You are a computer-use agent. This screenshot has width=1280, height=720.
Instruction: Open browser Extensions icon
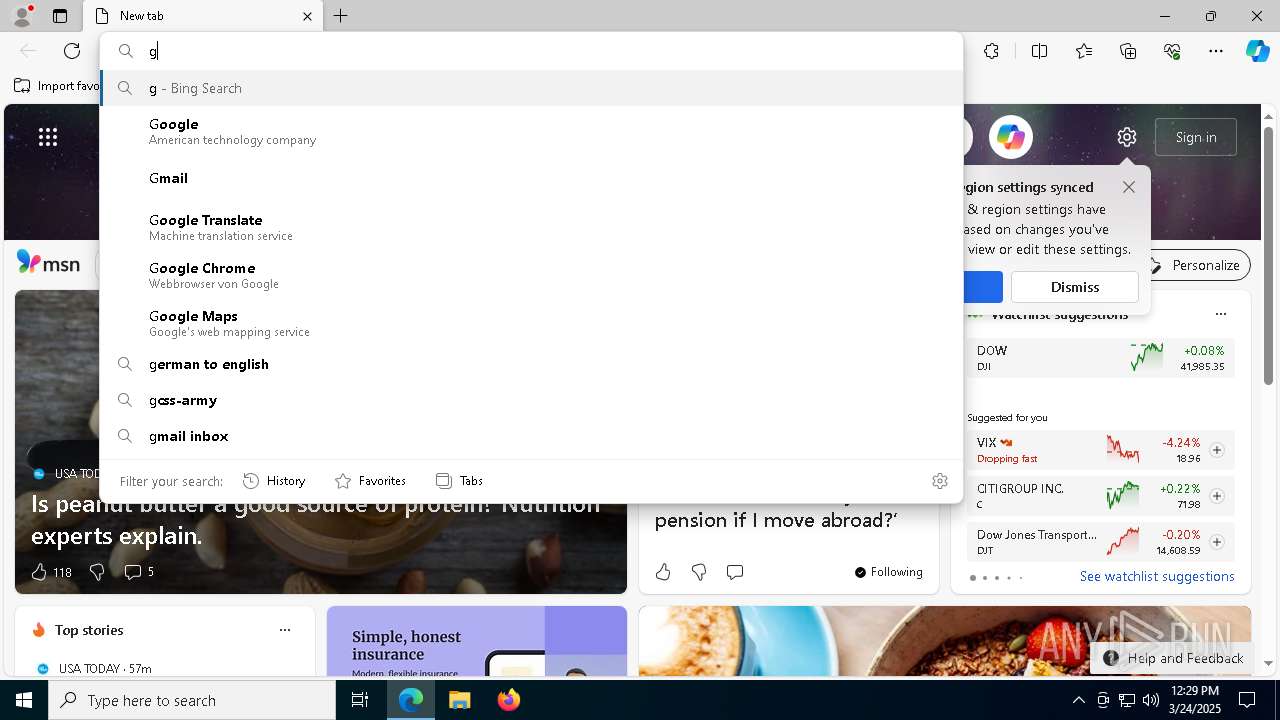tap(991, 51)
